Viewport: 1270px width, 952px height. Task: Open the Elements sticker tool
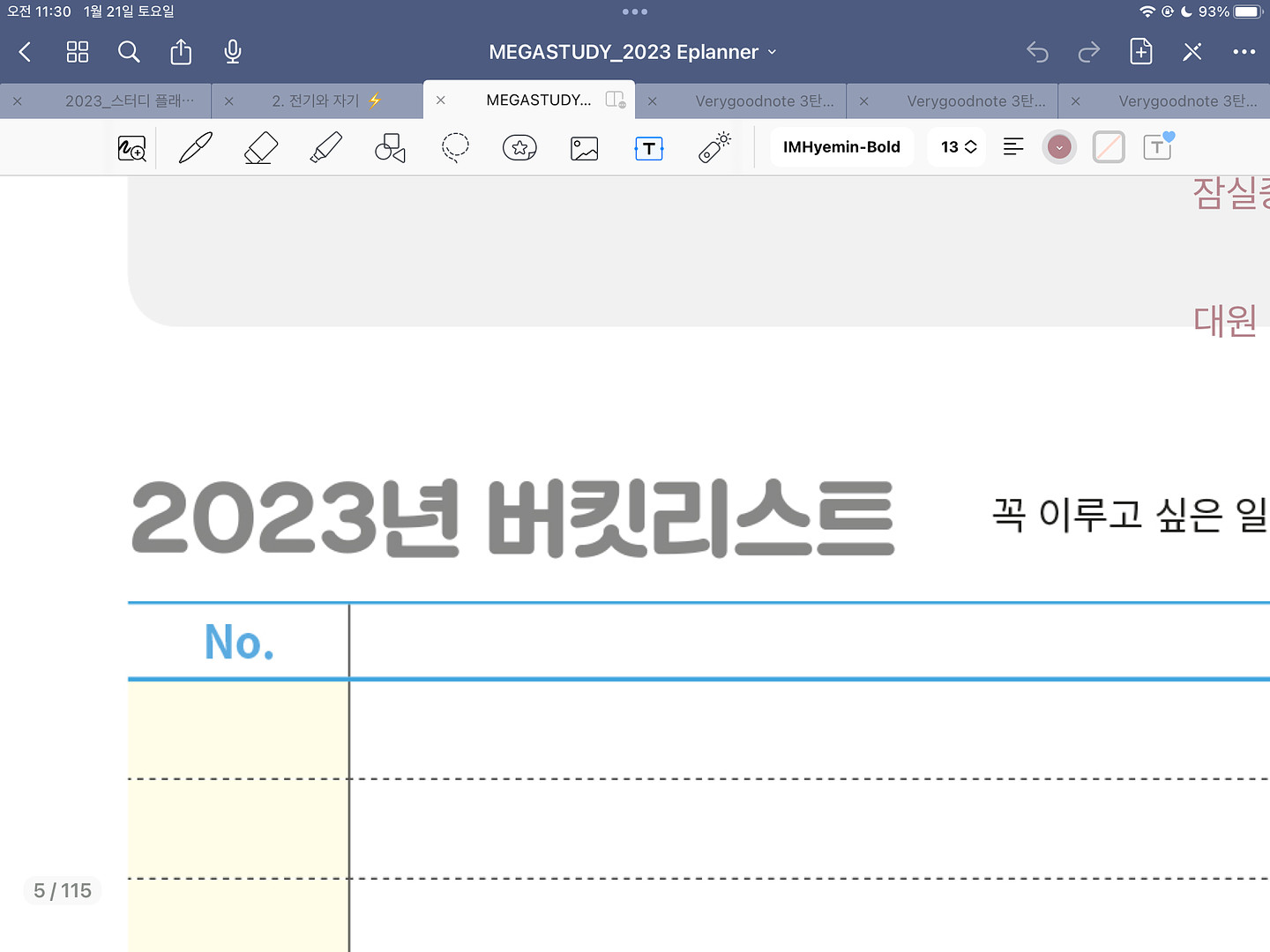pos(519,147)
